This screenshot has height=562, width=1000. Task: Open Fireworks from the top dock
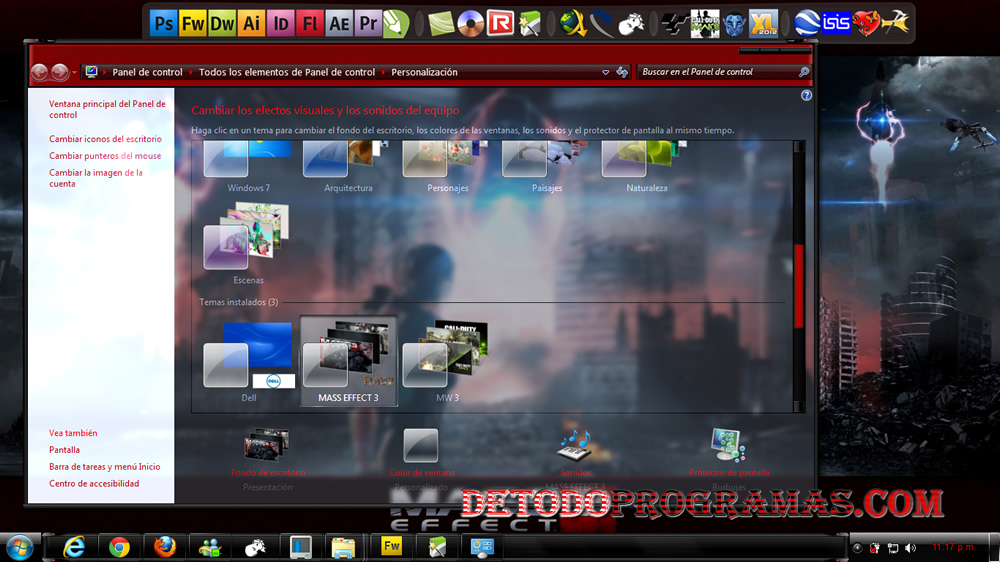click(x=193, y=24)
